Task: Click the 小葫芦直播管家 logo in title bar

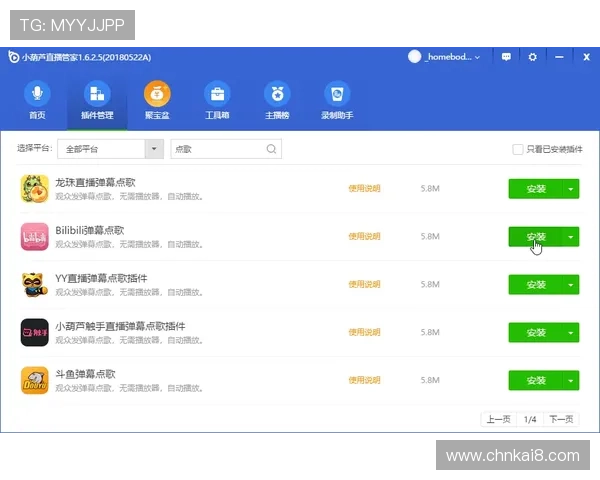Action: pos(13,57)
